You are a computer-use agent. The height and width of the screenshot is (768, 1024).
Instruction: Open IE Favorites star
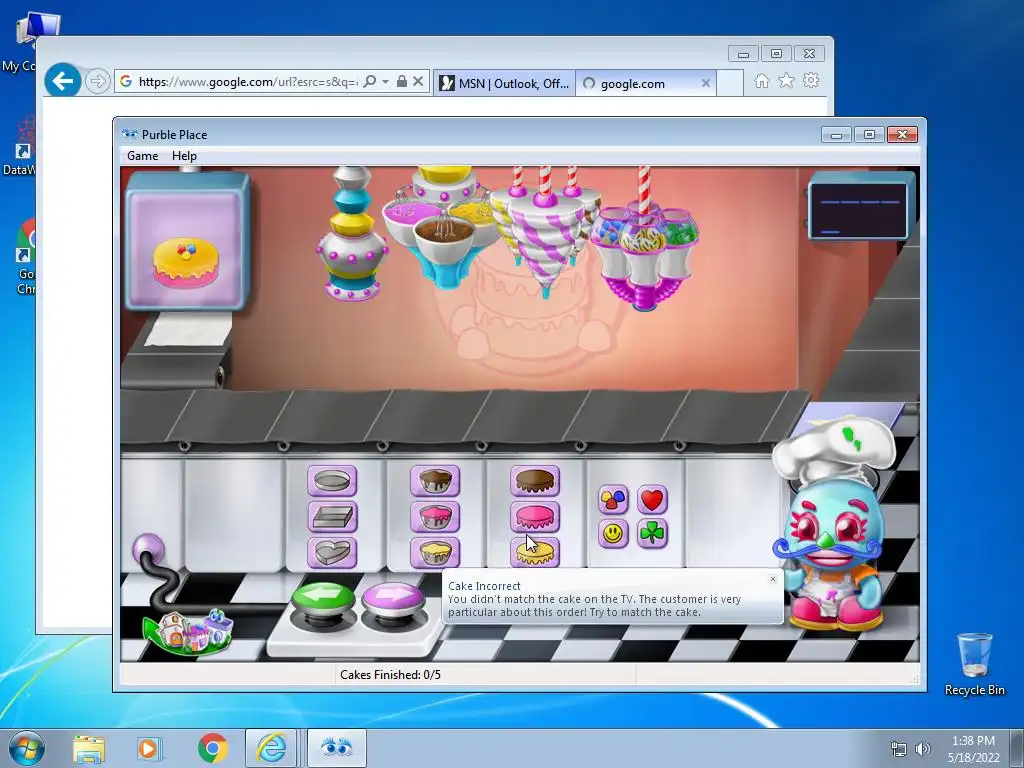coord(786,80)
